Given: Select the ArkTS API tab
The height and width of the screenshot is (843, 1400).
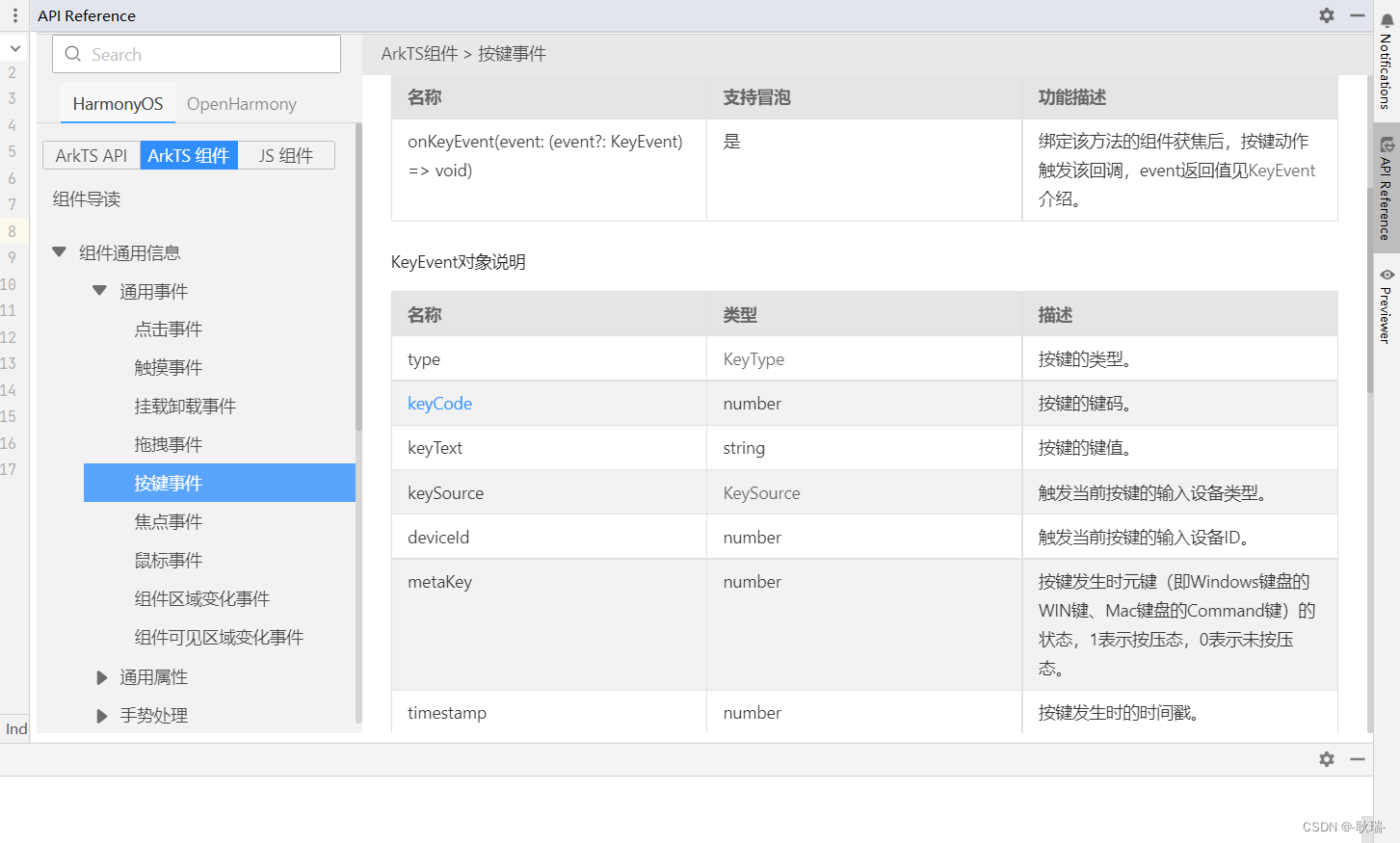Looking at the screenshot, I should point(92,155).
